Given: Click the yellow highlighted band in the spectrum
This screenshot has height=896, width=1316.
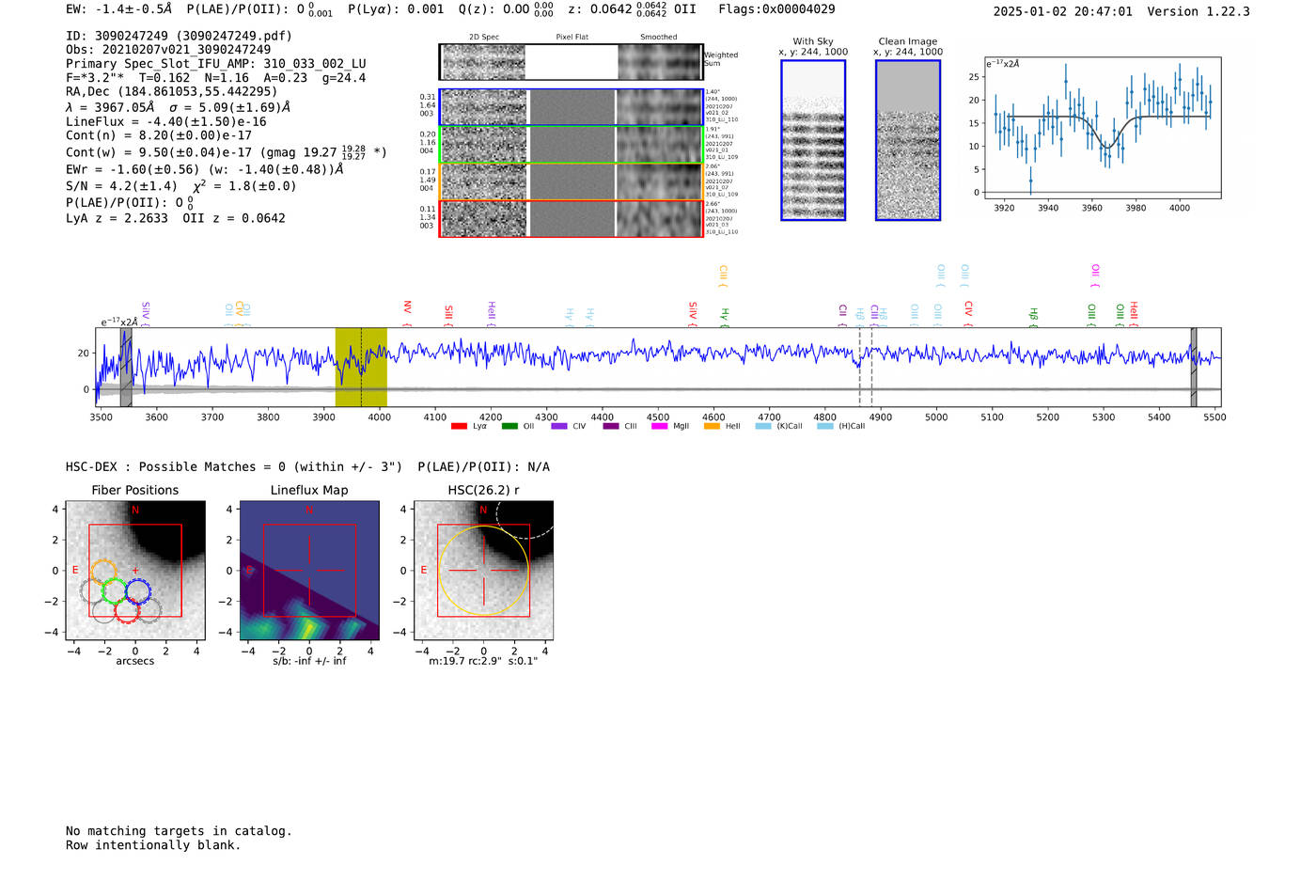Looking at the screenshot, I should [361, 367].
